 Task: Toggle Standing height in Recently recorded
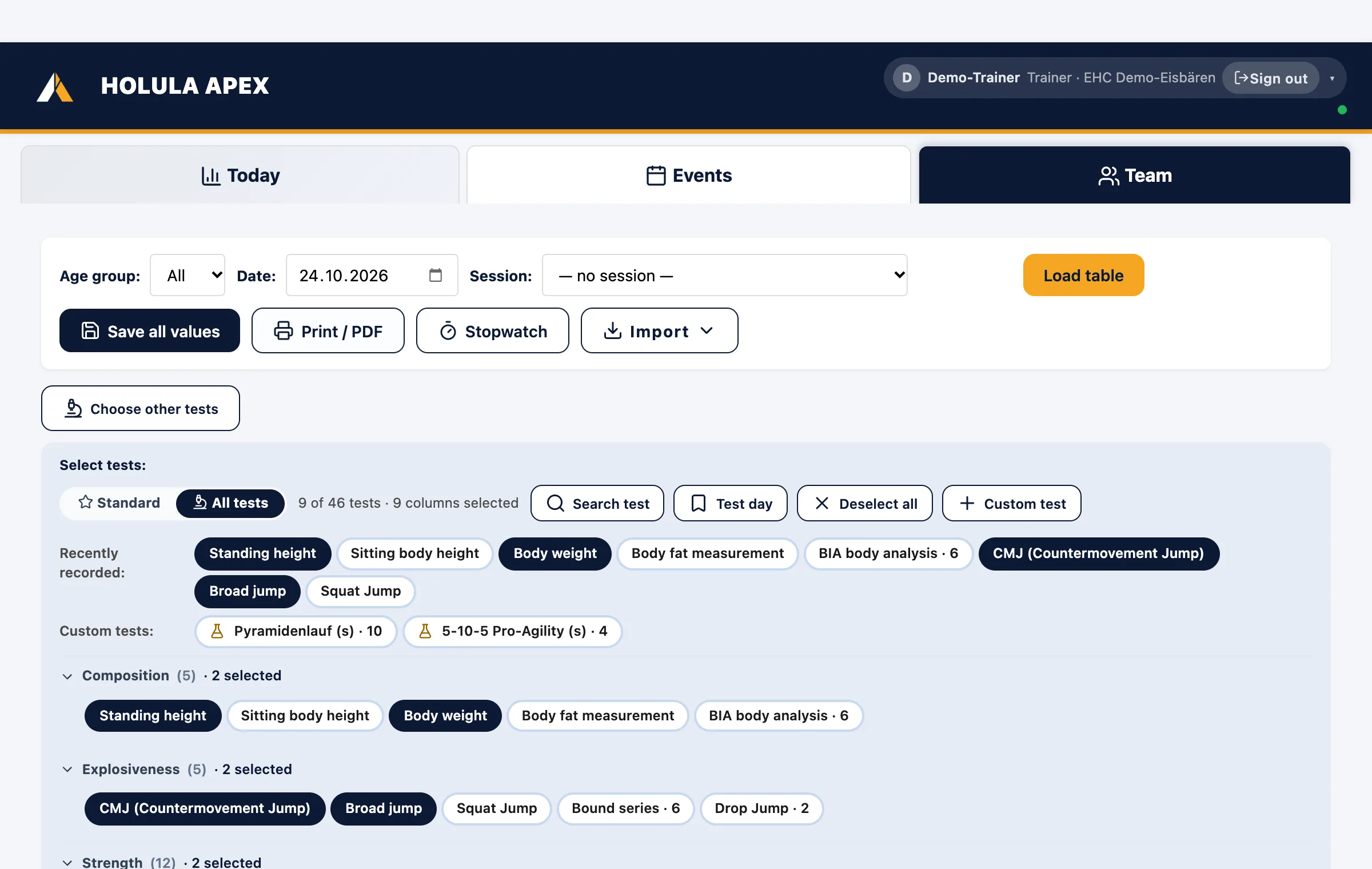(x=262, y=553)
